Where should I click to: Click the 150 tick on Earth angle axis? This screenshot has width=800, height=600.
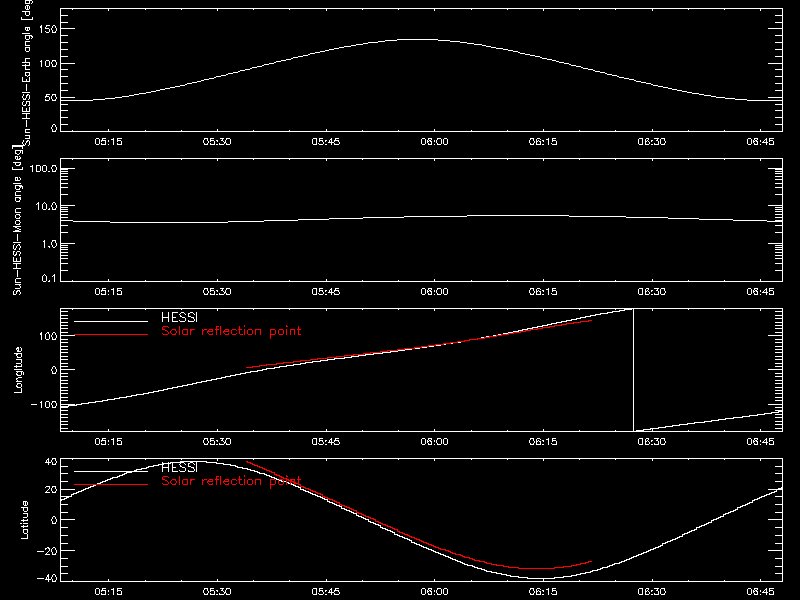[x=47, y=29]
